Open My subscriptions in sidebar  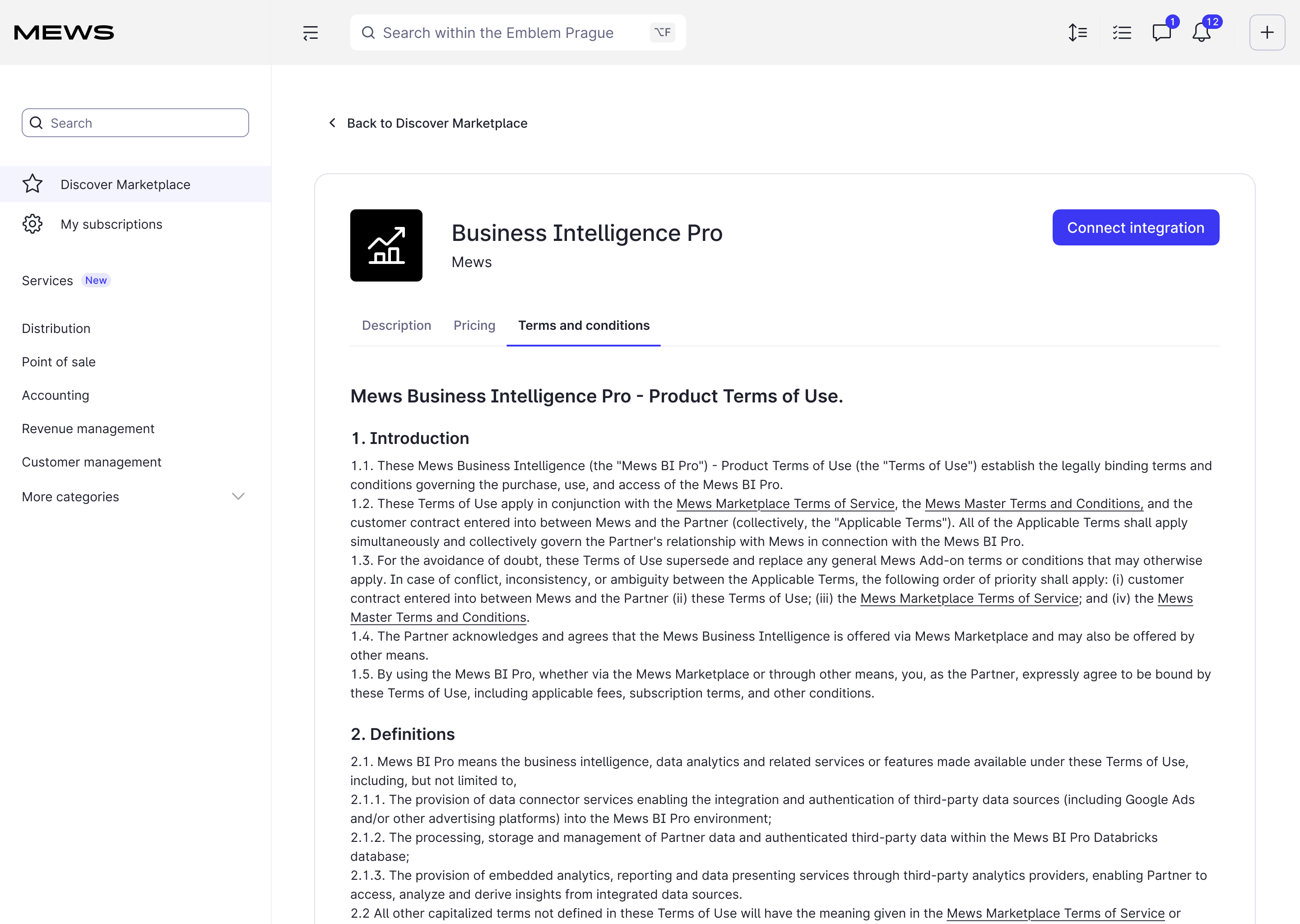pyautogui.click(x=135, y=224)
